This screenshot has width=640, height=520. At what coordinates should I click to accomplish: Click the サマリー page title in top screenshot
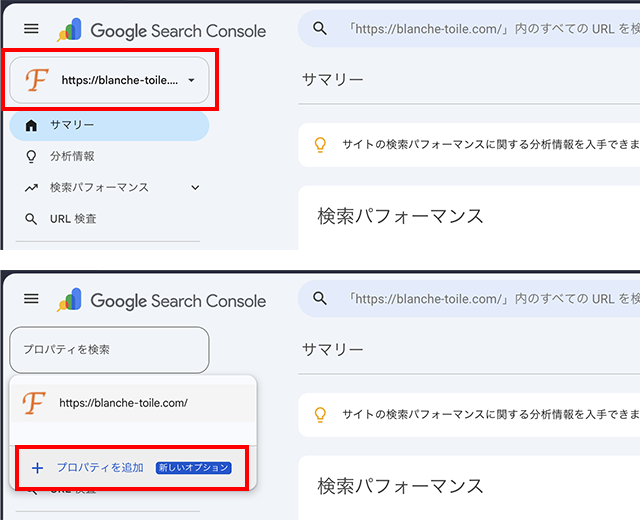333,80
